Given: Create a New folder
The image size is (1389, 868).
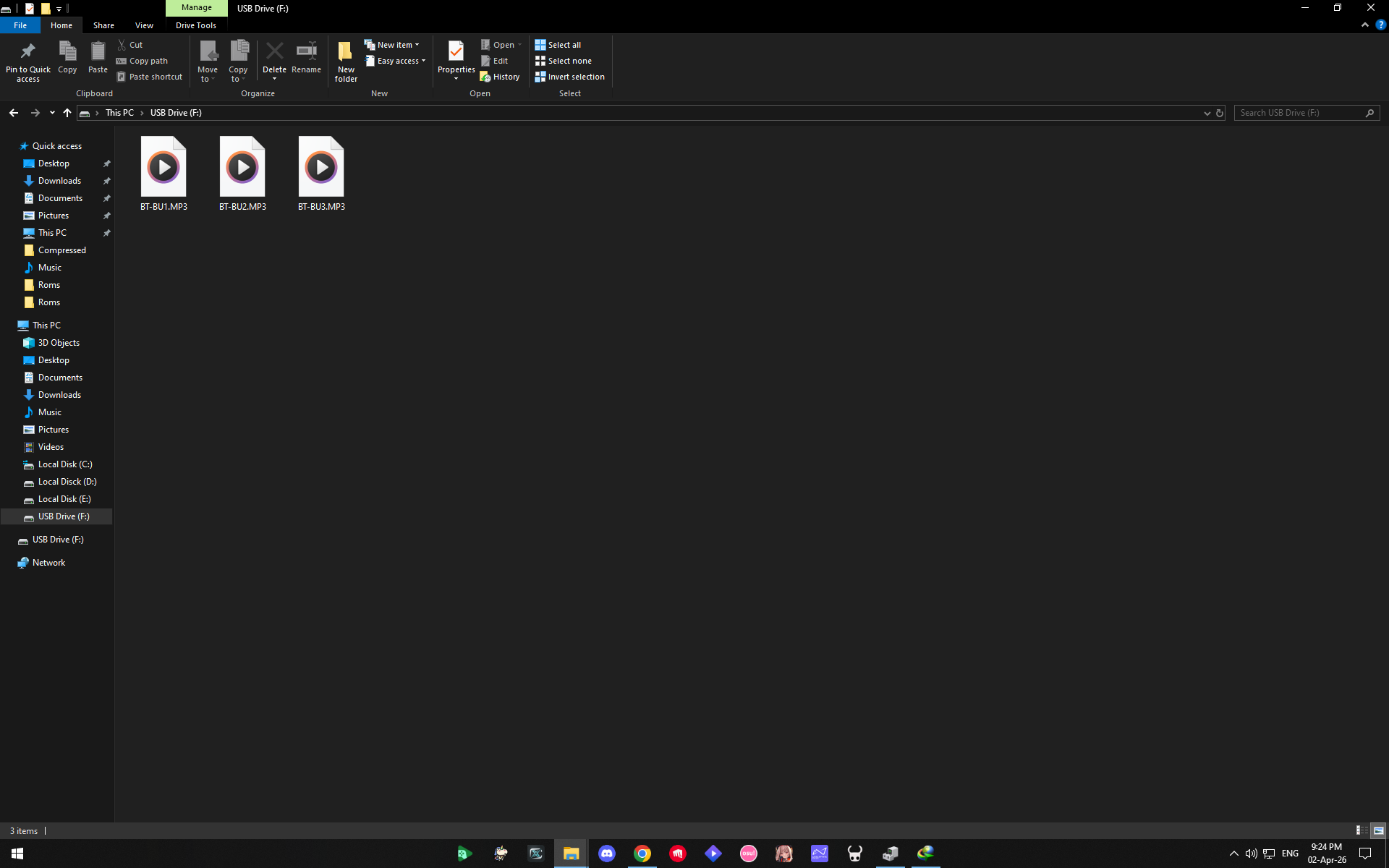Looking at the screenshot, I should [345, 61].
